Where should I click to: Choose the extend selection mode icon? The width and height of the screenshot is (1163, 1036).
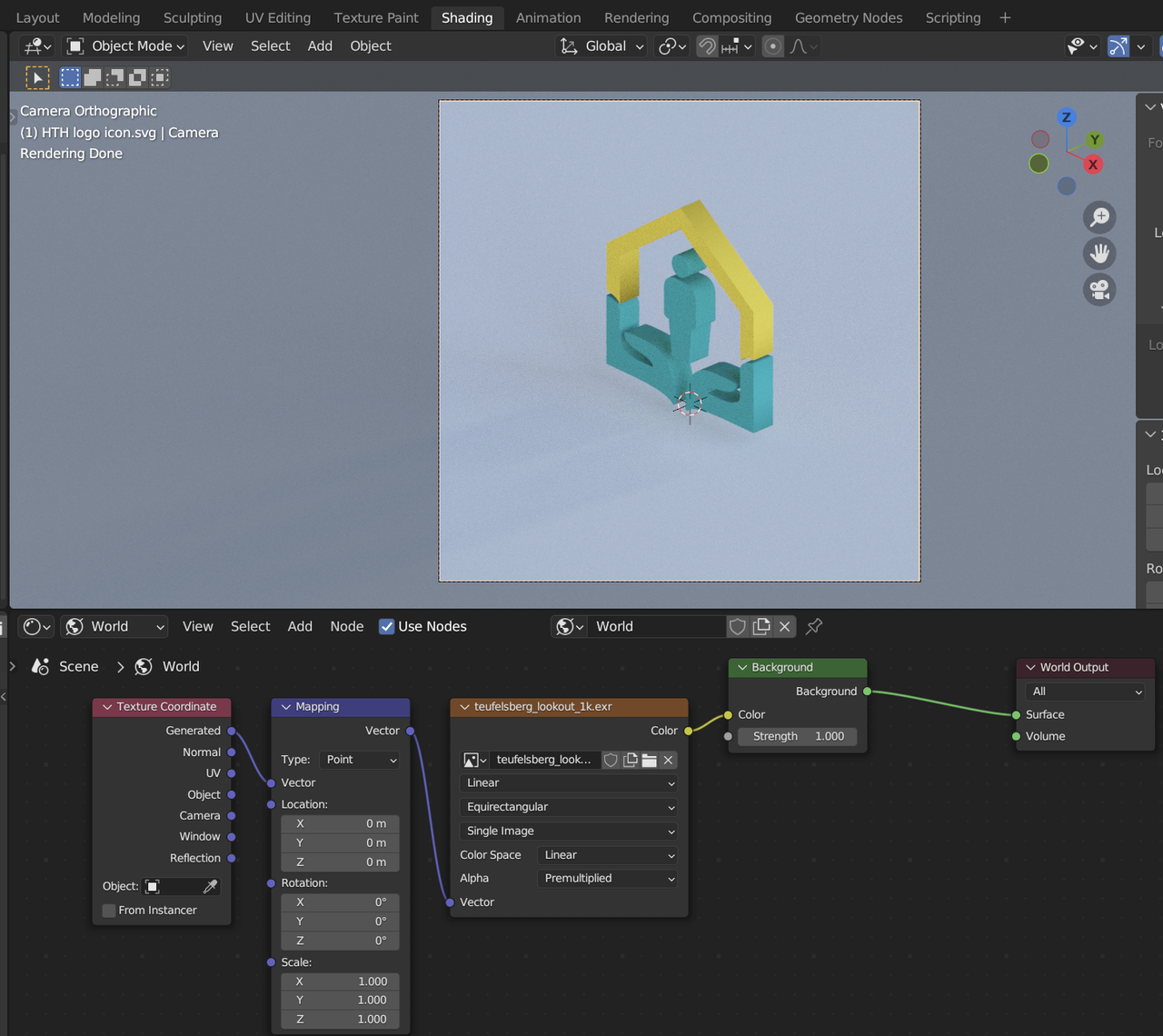(x=93, y=78)
